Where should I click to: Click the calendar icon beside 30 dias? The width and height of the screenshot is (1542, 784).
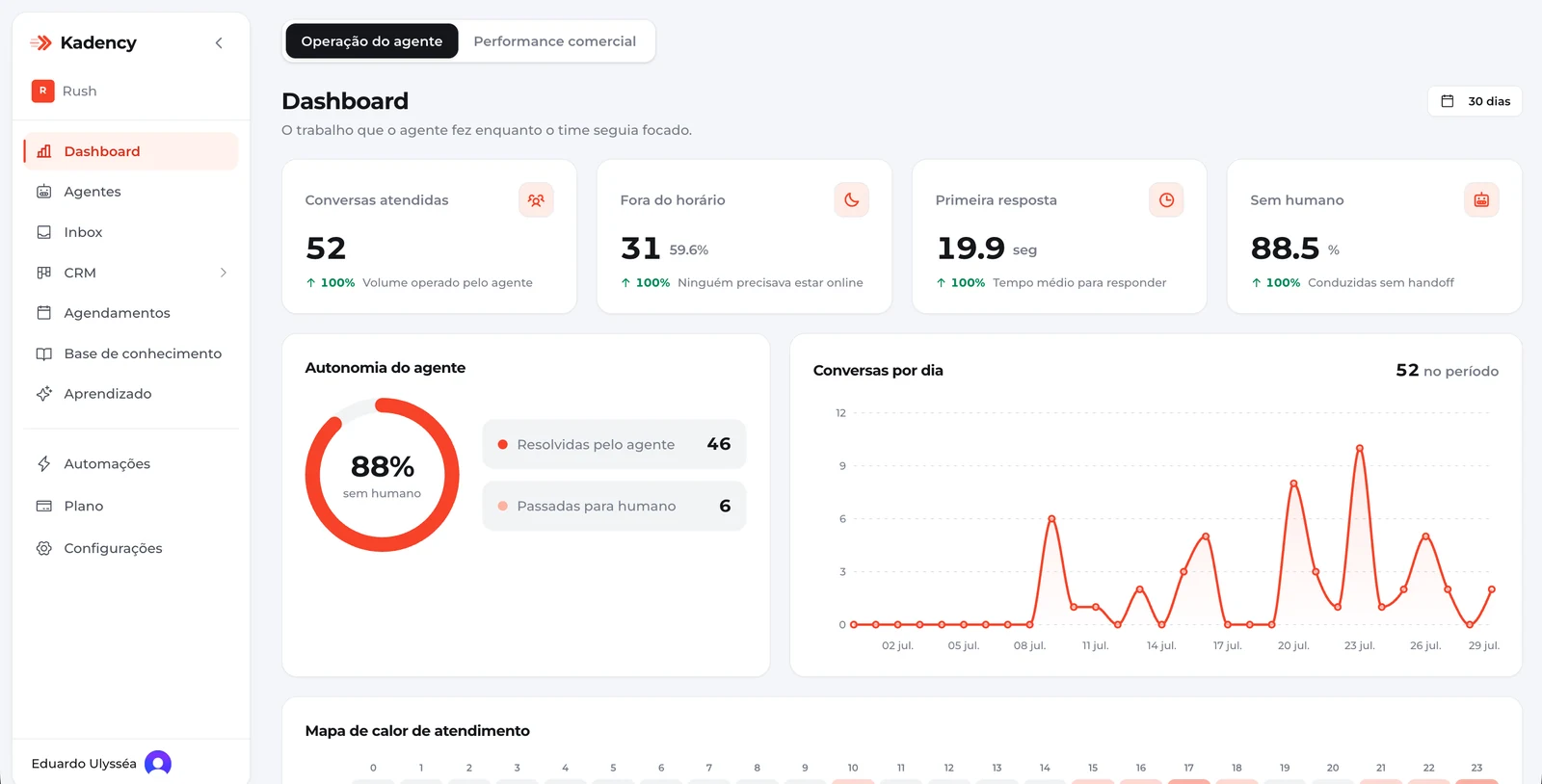[x=1447, y=101]
